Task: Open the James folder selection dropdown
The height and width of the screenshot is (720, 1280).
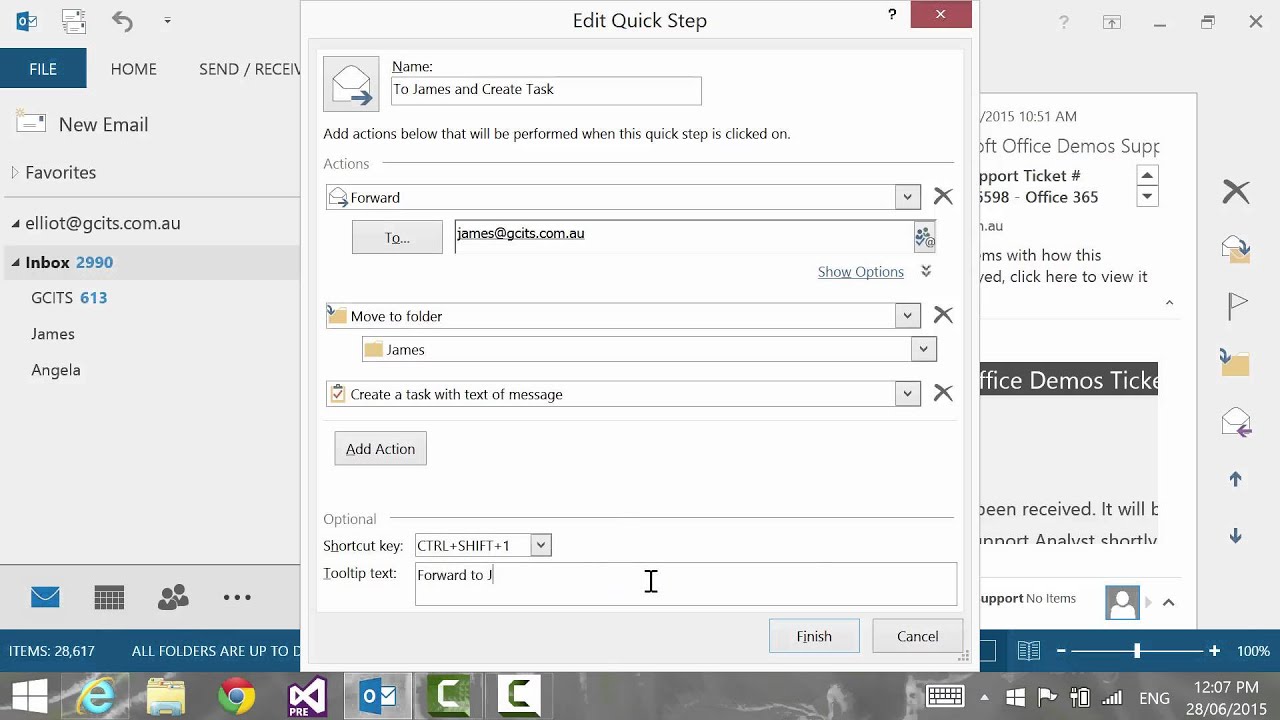Action: [923, 349]
